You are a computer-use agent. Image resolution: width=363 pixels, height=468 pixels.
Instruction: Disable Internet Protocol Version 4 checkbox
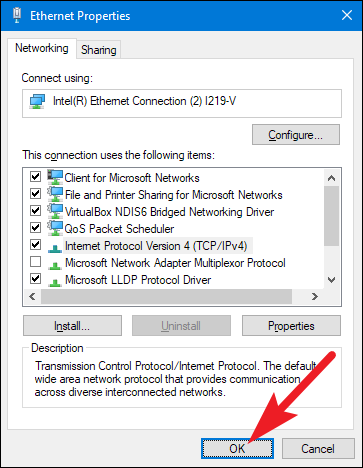coord(35,245)
